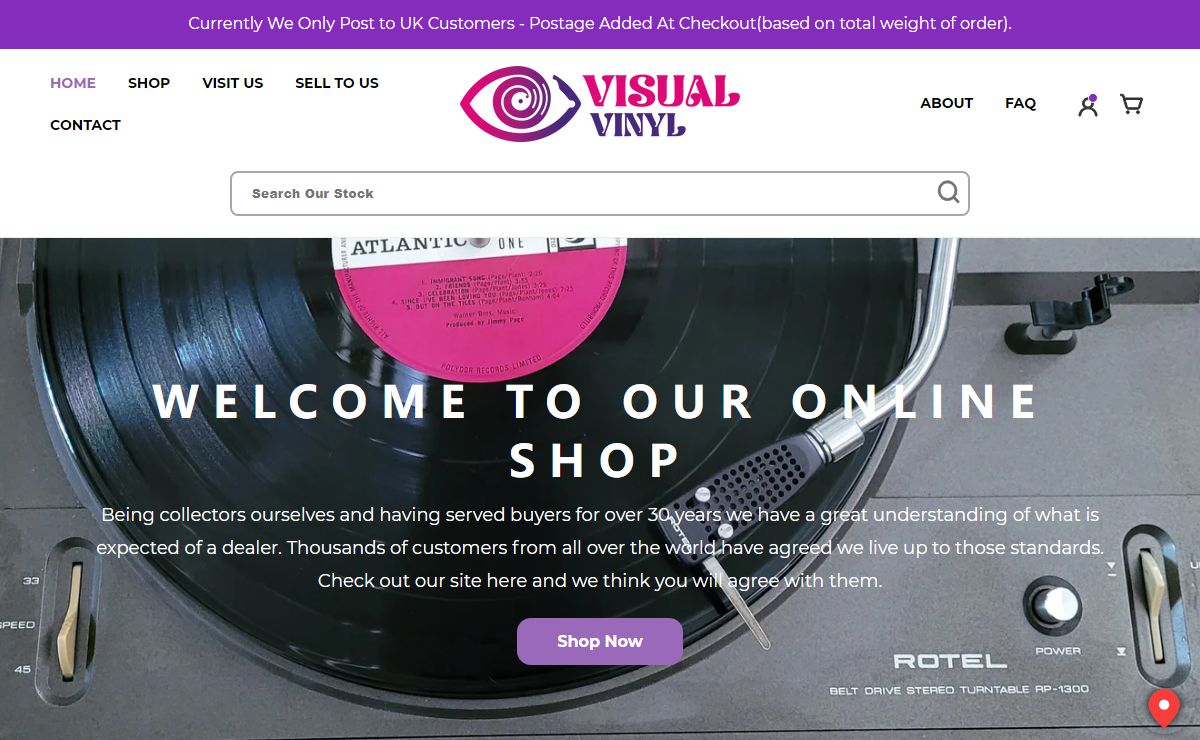Image resolution: width=1200 pixels, height=740 pixels.
Task: Open the SHOP menu item
Action: coord(149,83)
